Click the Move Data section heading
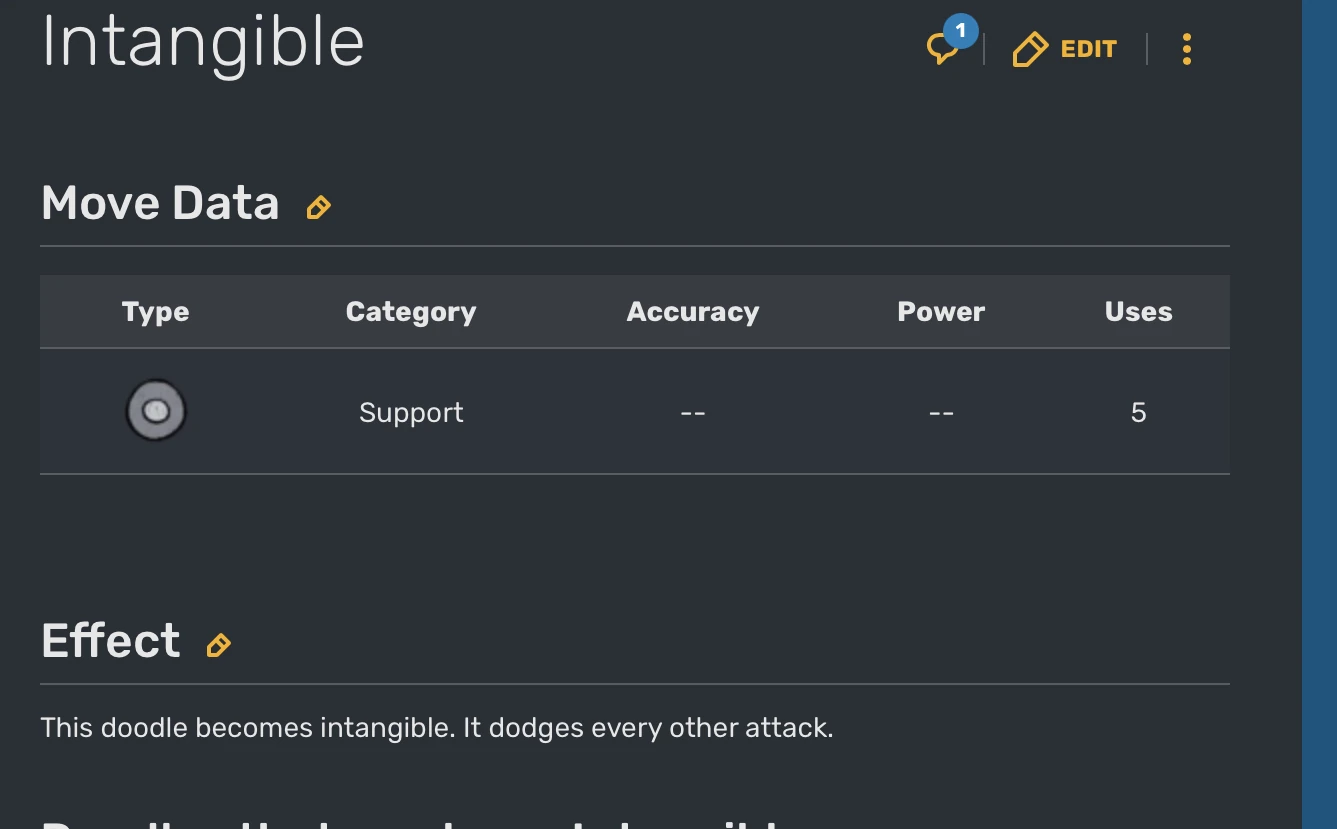Image resolution: width=1337 pixels, height=829 pixels. point(160,203)
